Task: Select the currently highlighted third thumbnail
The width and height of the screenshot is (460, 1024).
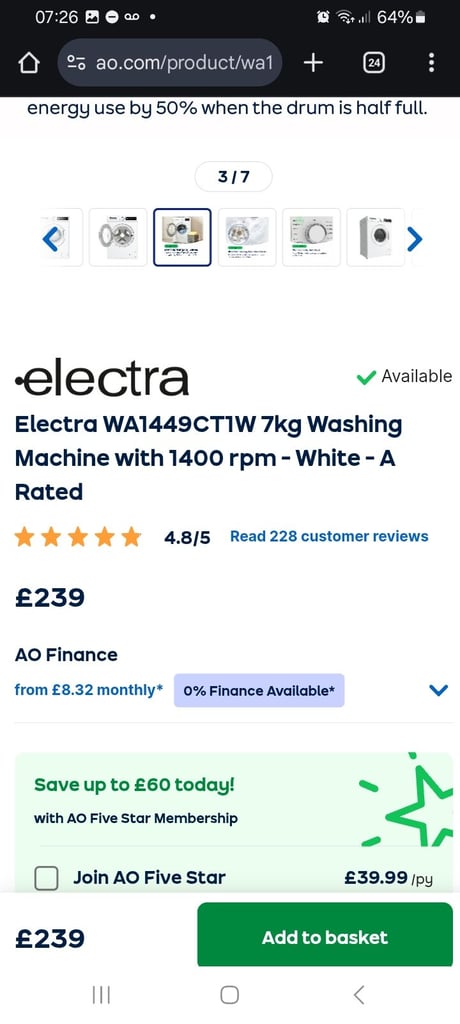Action: click(x=182, y=237)
